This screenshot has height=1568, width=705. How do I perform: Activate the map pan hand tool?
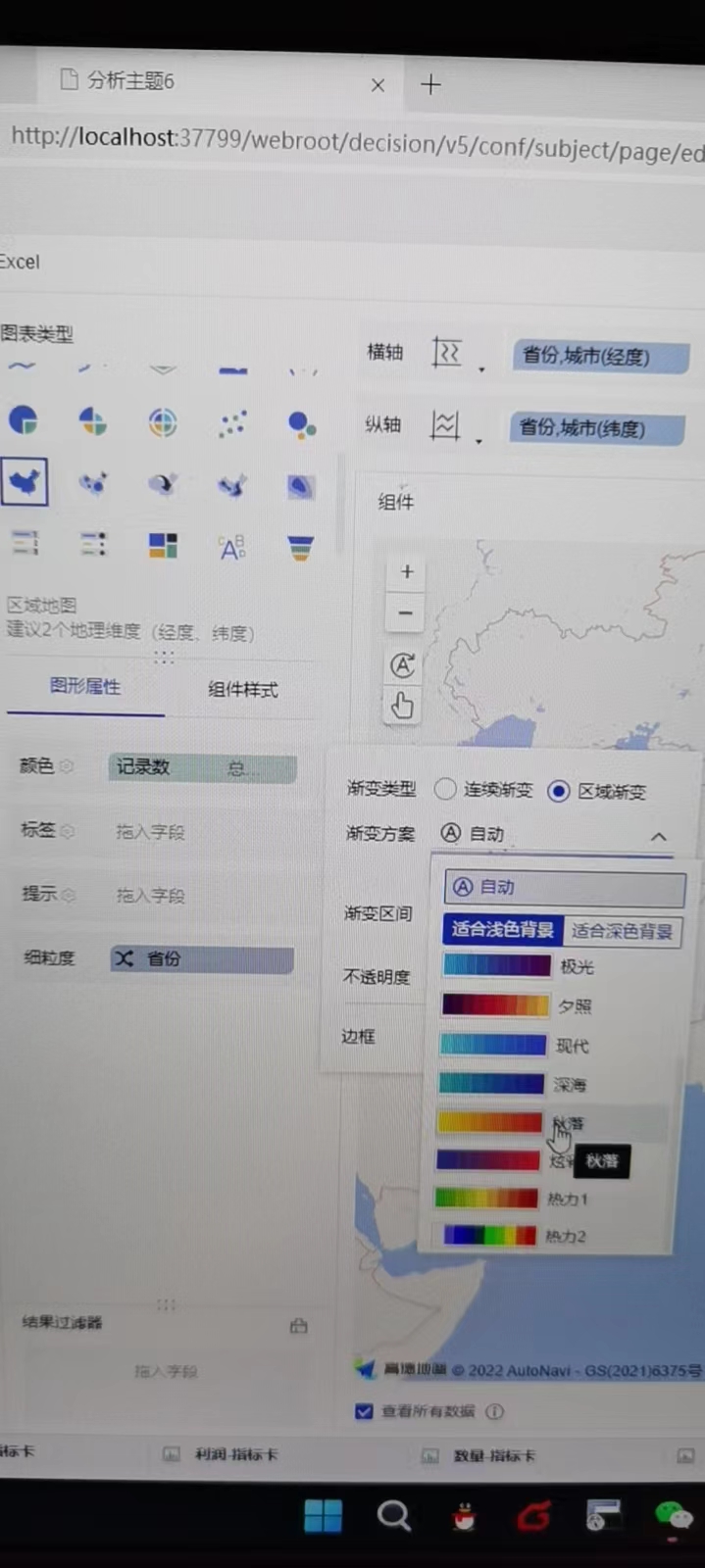[402, 706]
